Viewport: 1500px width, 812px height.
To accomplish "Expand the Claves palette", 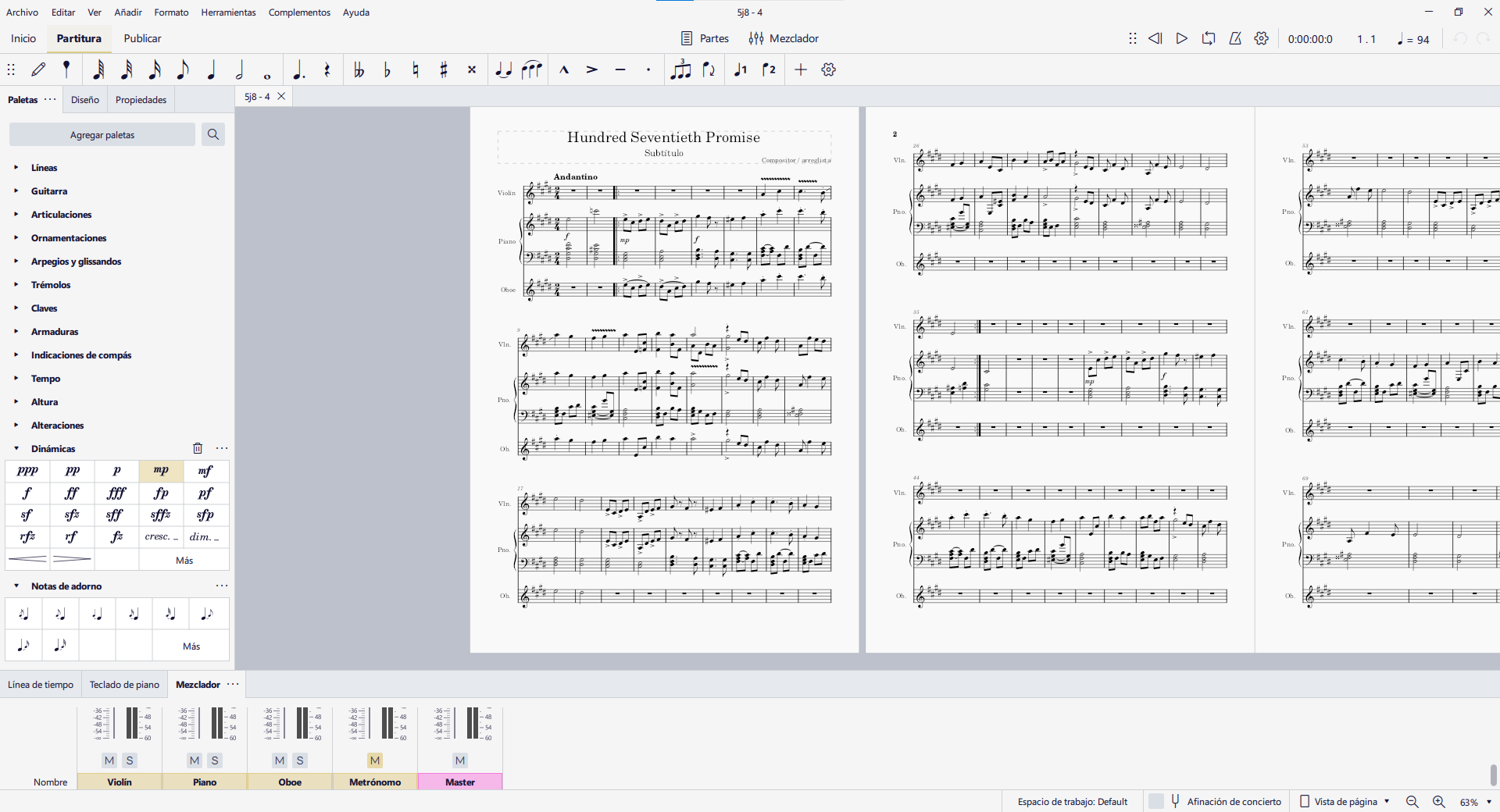I will click(16, 308).
